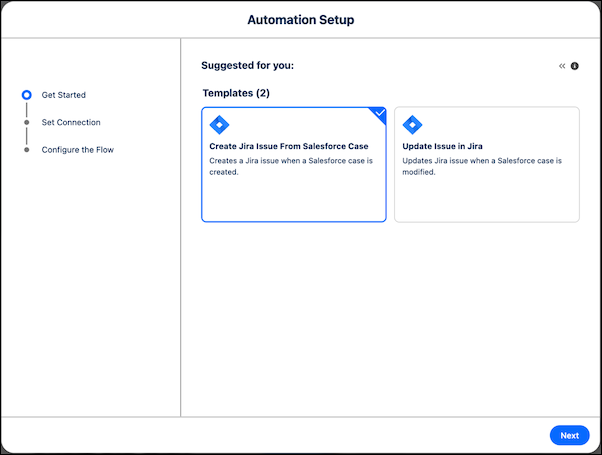Image resolution: width=602 pixels, height=455 pixels.
Task: Click the Configure the Flow step dot
Action: (26, 150)
